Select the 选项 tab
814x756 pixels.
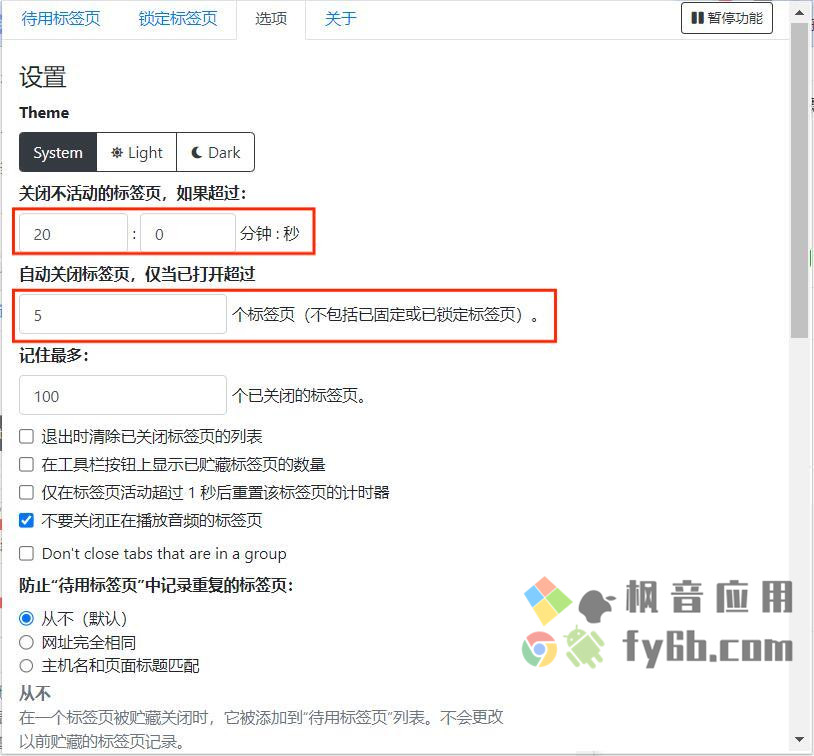click(x=271, y=19)
